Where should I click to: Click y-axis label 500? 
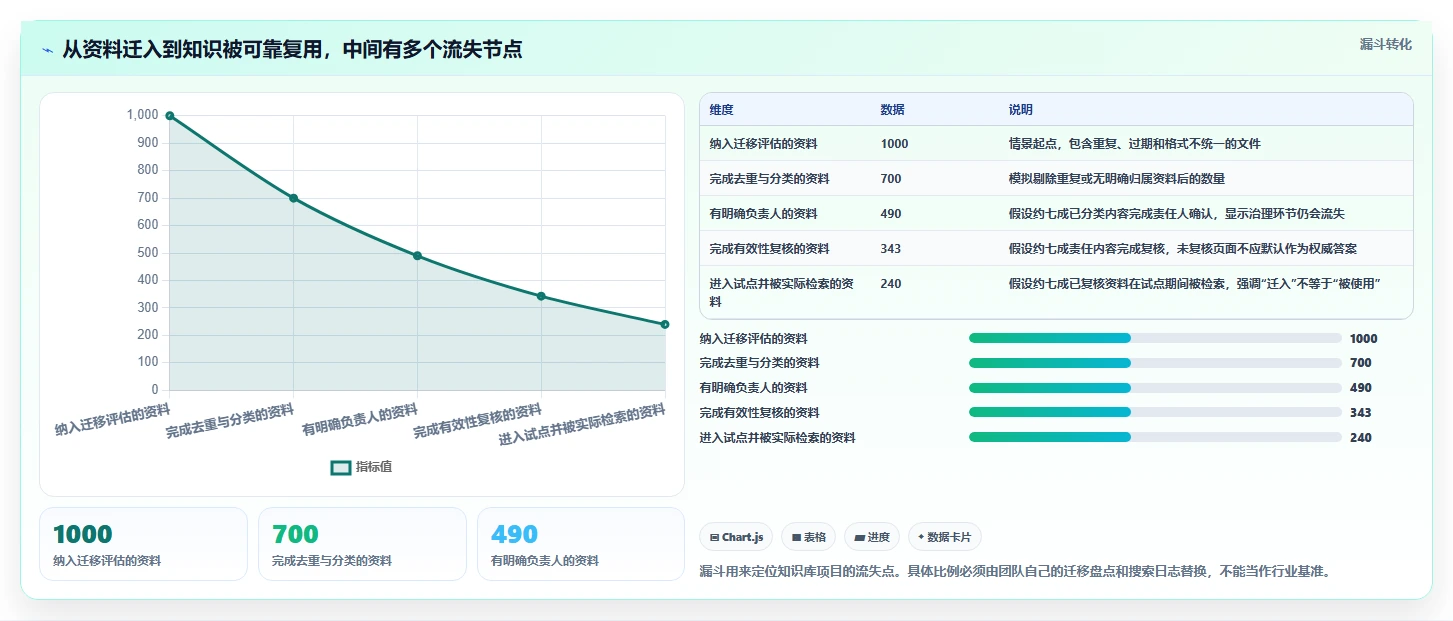coord(148,252)
